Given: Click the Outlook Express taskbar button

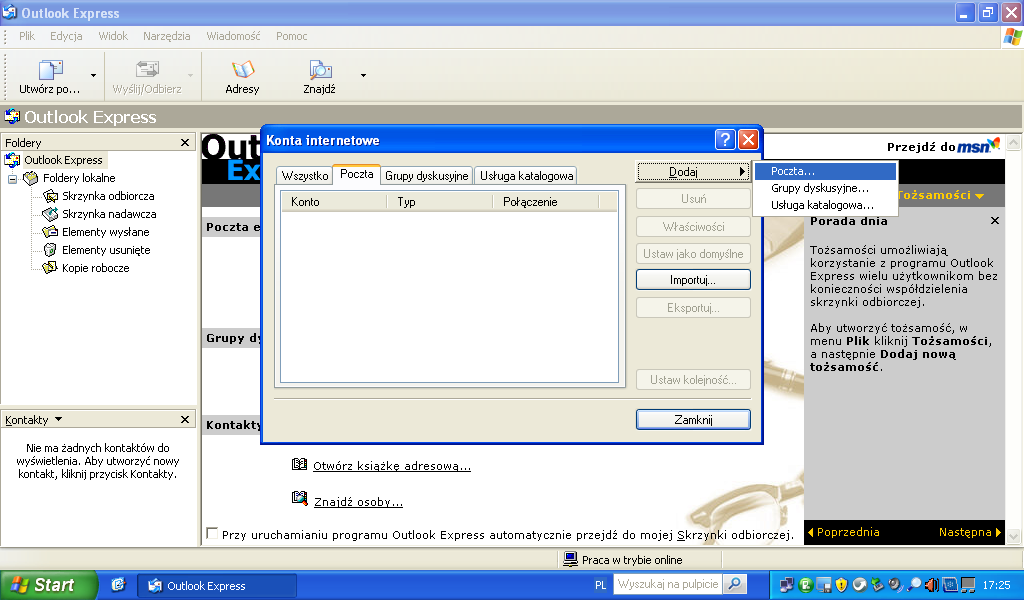Looking at the screenshot, I should coord(217,586).
